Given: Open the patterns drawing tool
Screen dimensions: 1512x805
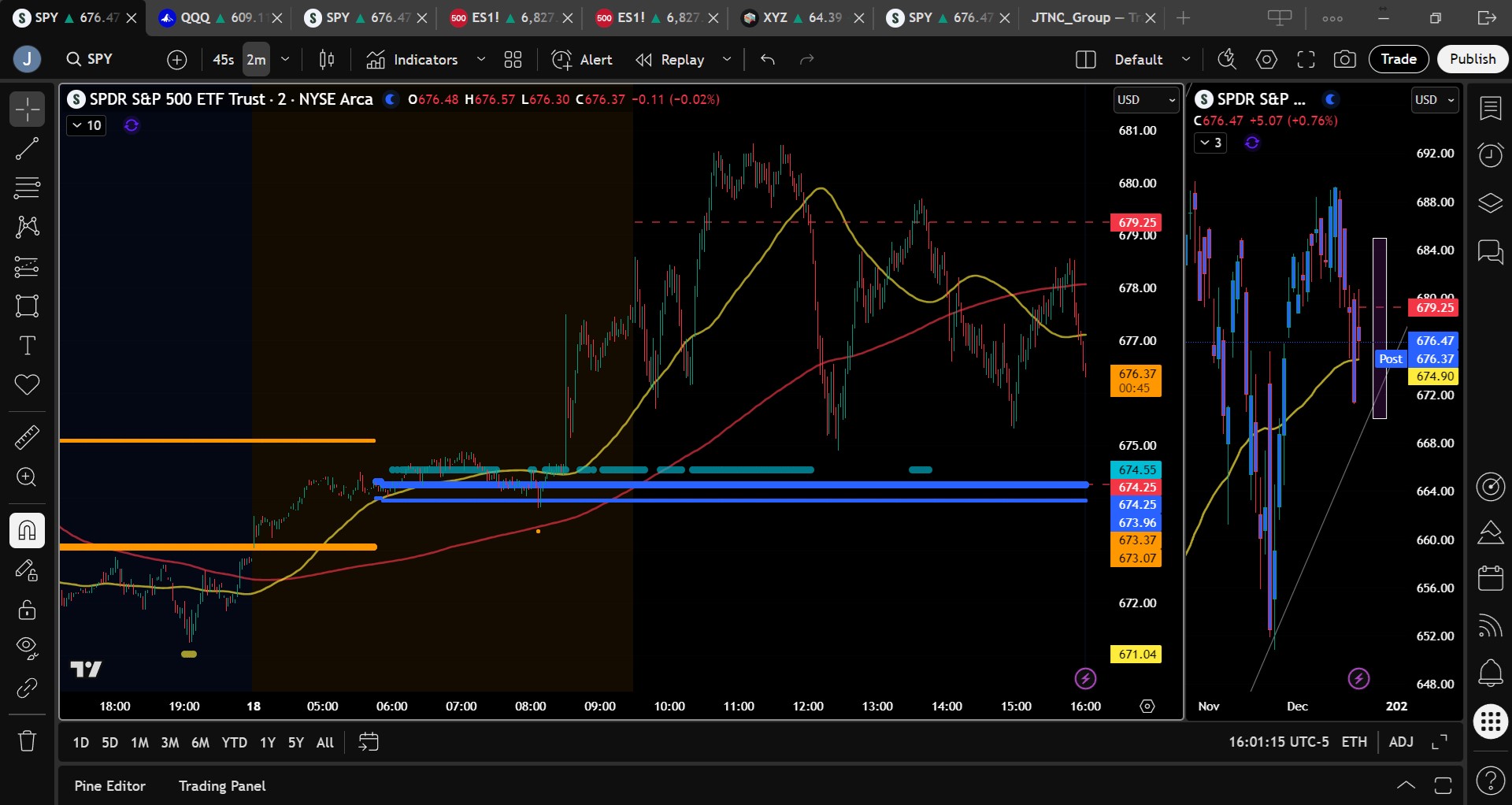Looking at the screenshot, I should [x=27, y=228].
